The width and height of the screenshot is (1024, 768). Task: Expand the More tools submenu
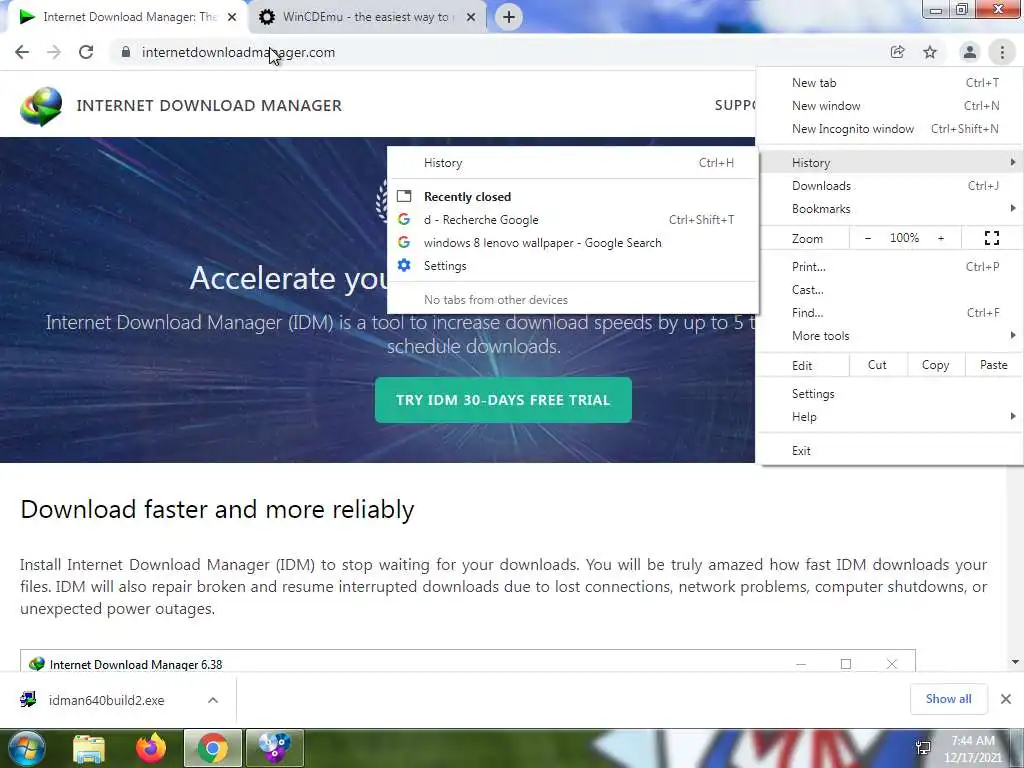pyautogui.click(x=889, y=336)
